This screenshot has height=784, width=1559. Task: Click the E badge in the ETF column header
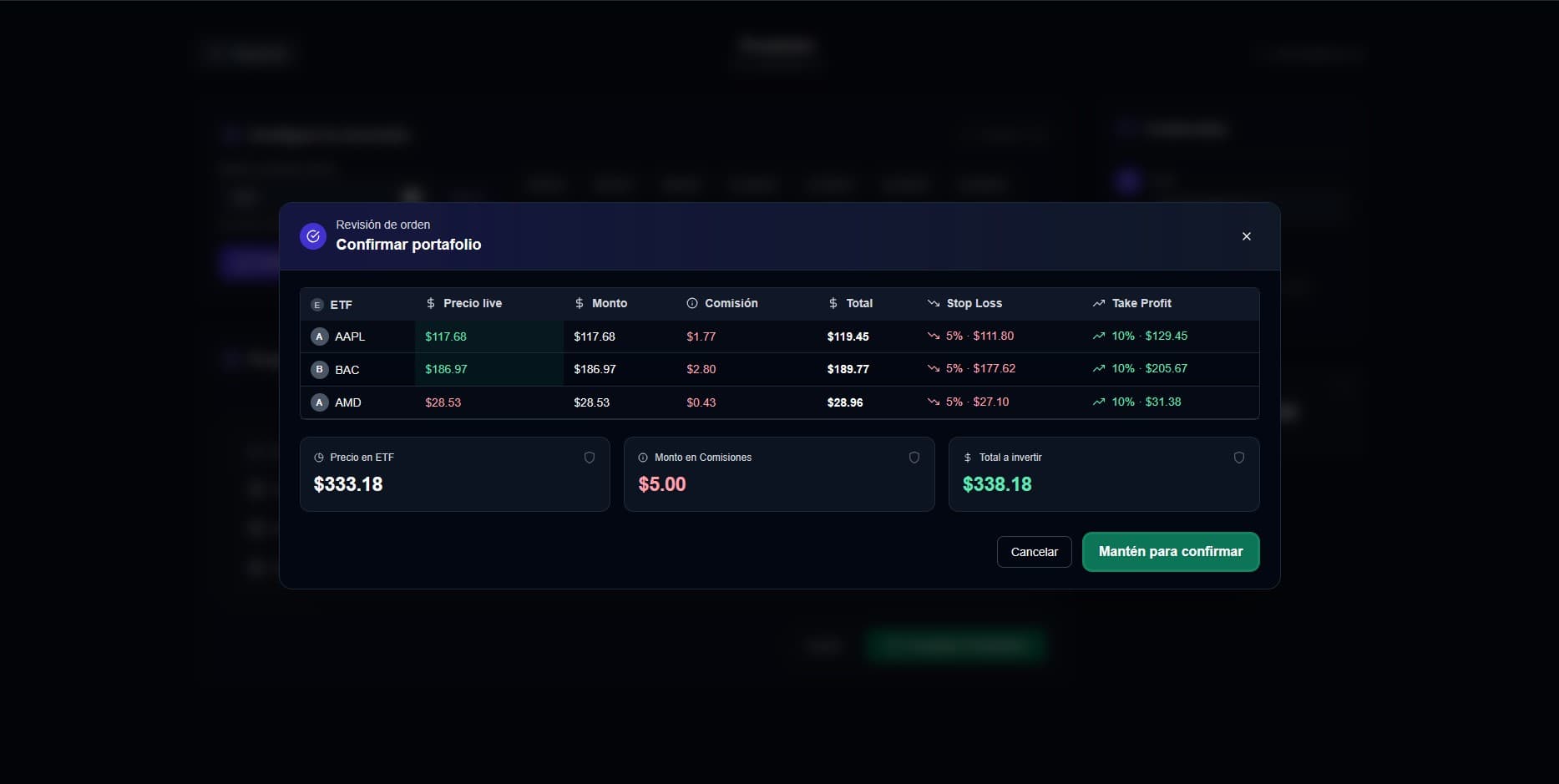tap(317, 304)
